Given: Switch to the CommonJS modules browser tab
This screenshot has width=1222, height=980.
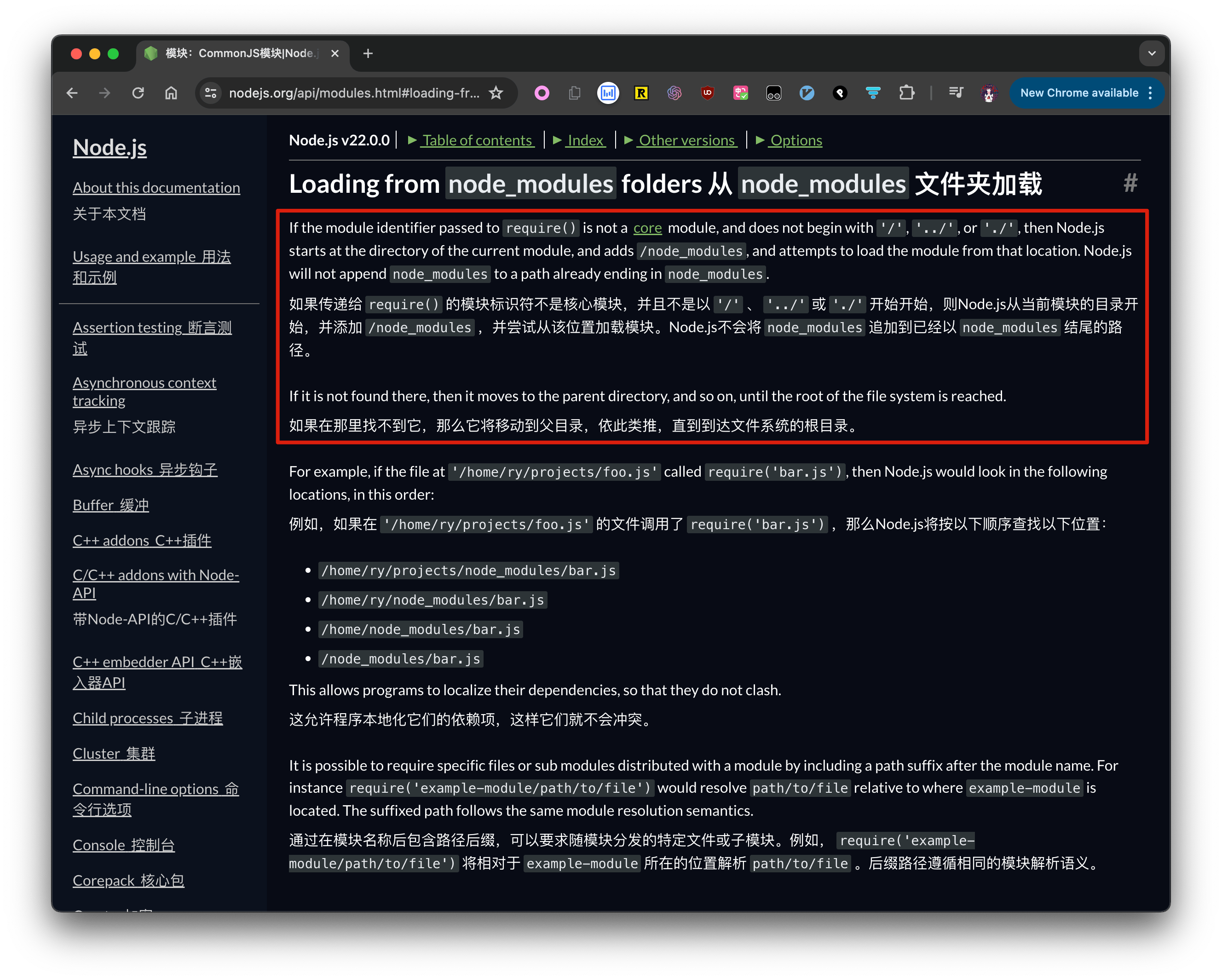Looking at the screenshot, I should click(x=238, y=53).
